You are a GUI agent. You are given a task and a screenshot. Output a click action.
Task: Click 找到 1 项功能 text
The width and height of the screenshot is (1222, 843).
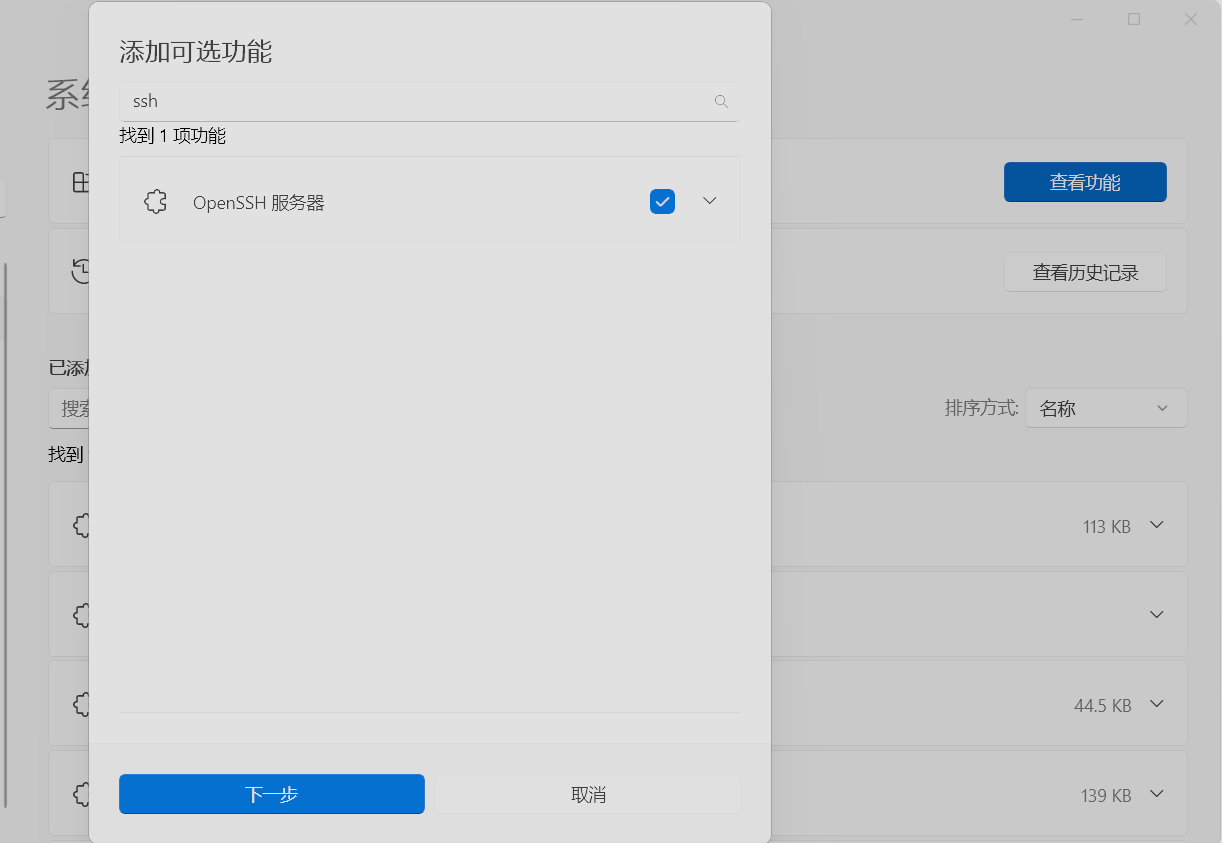tap(172, 136)
